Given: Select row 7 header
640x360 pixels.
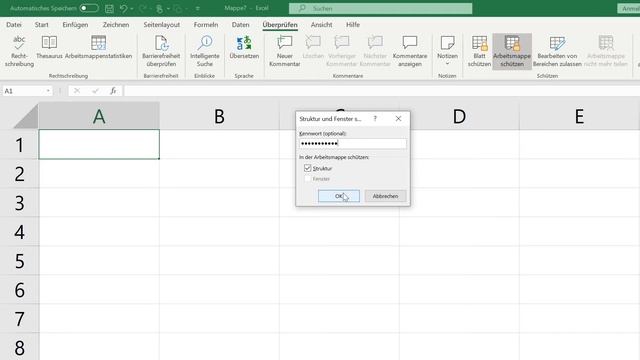Looking at the screenshot, I should click(x=19, y=319).
